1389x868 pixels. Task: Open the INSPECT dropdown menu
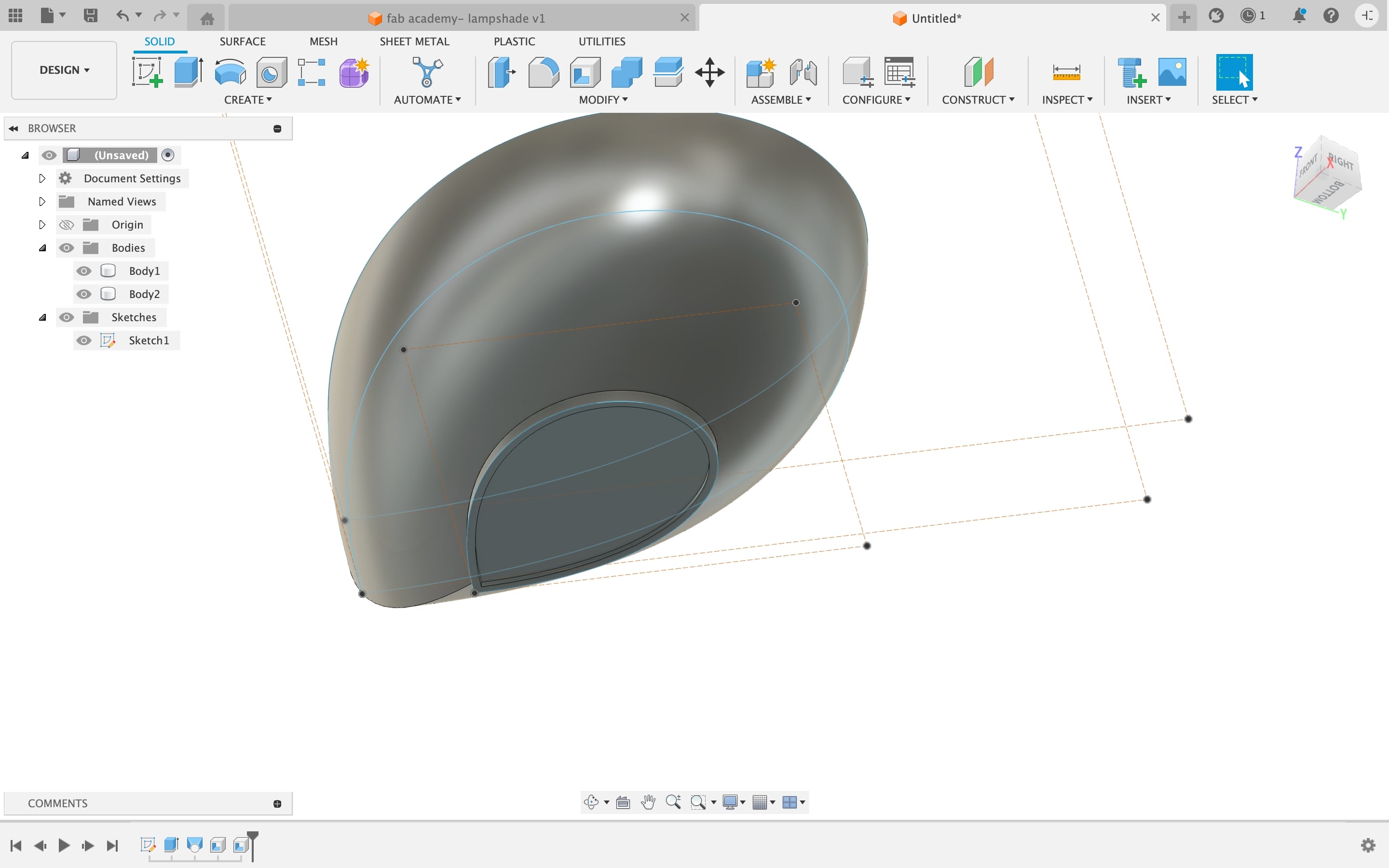pos(1067,100)
